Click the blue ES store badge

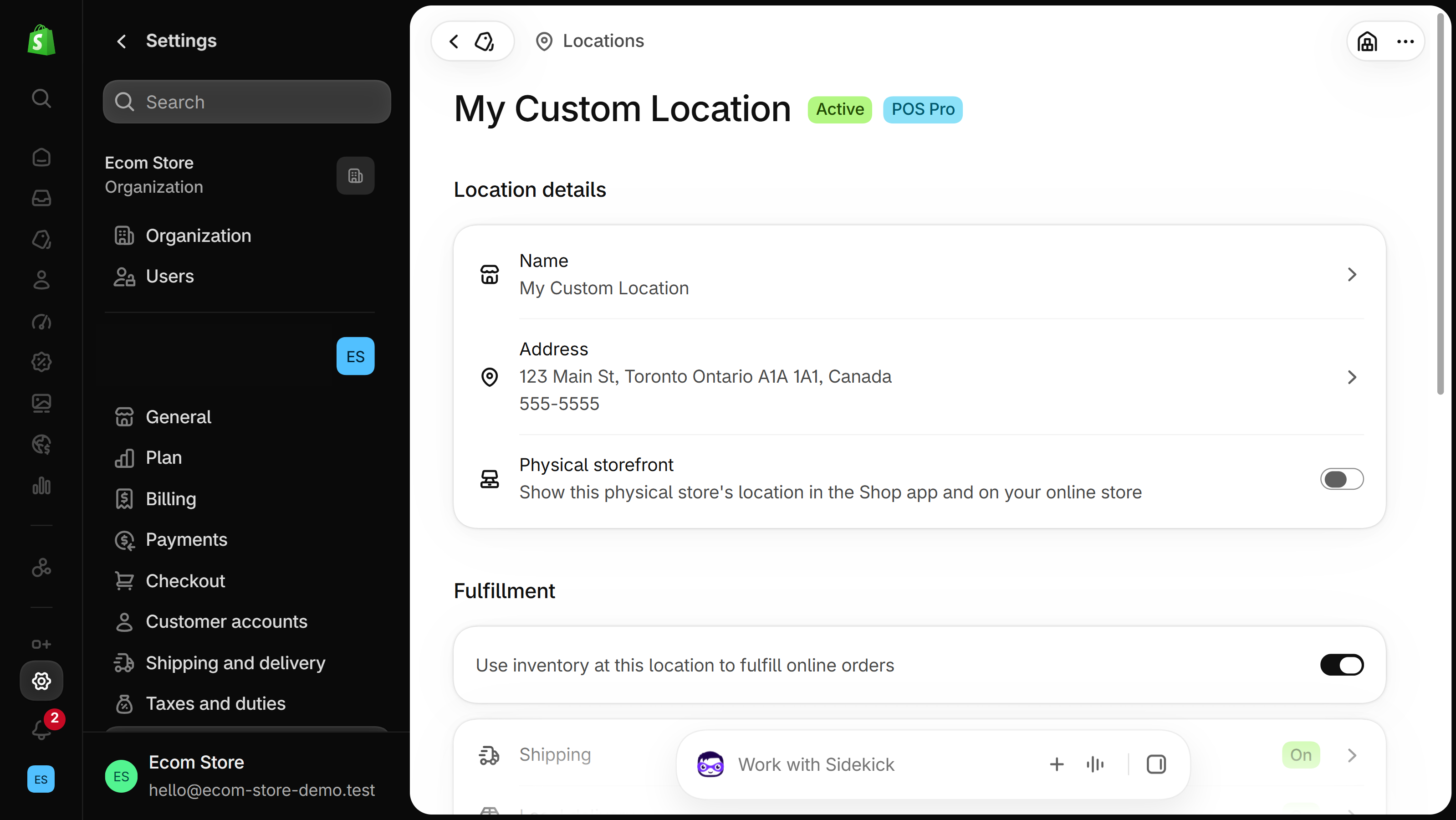[356, 356]
